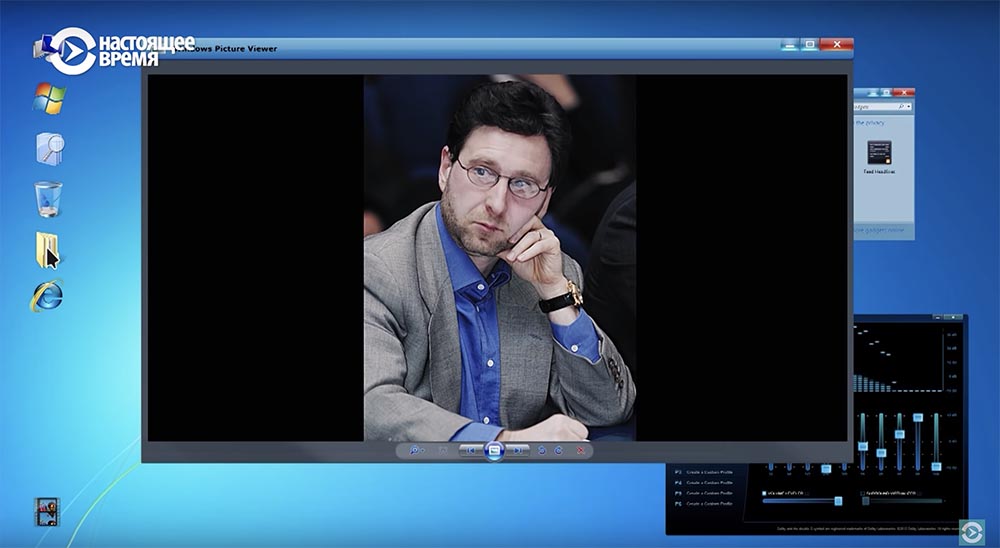Open the zoom magnifier in Picture Viewer toolbar
The image size is (1000, 548).
[x=415, y=450]
